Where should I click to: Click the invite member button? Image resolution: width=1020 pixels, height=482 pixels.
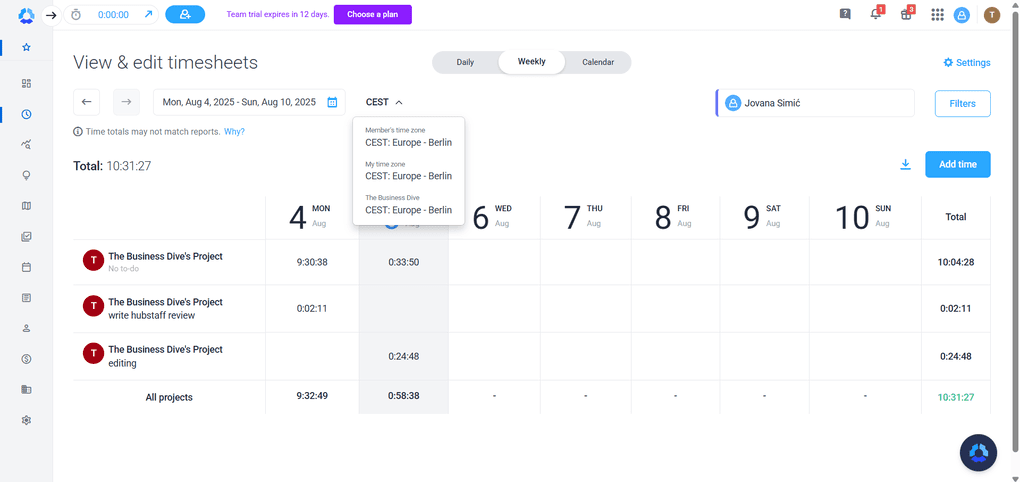pyautogui.click(x=185, y=14)
